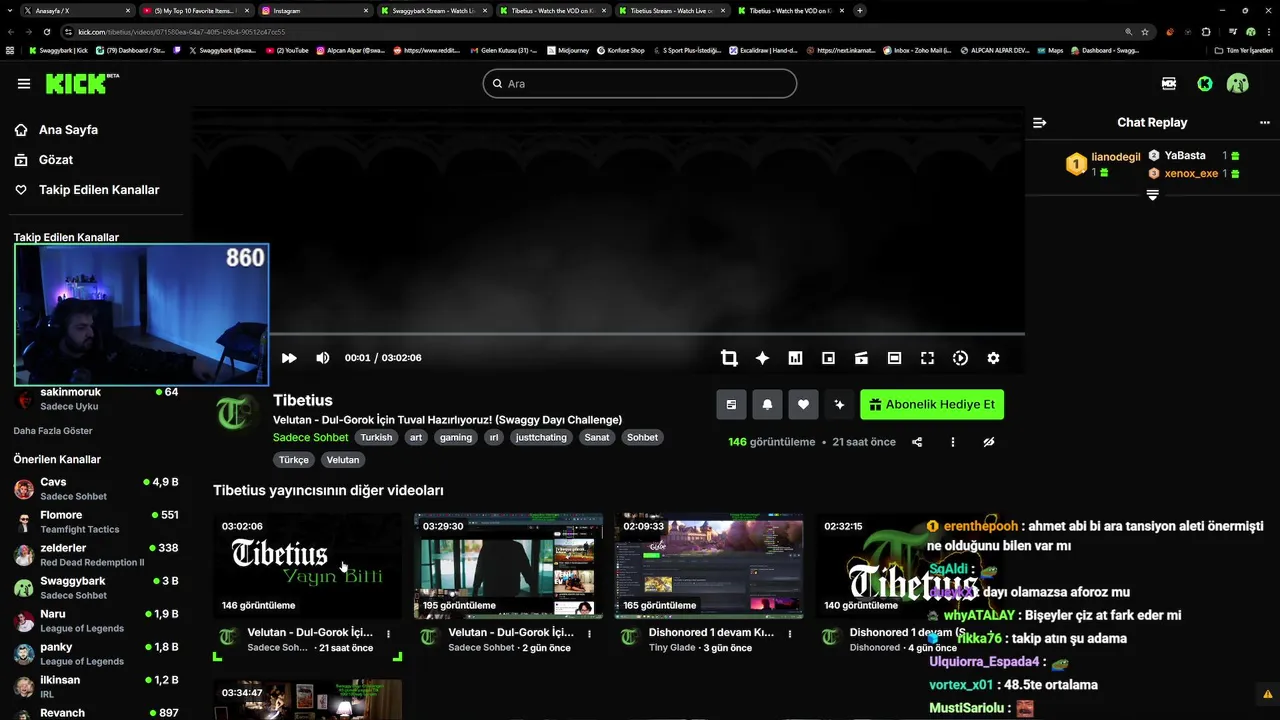Click the news/feed icon button beside the bell

click(x=731, y=405)
